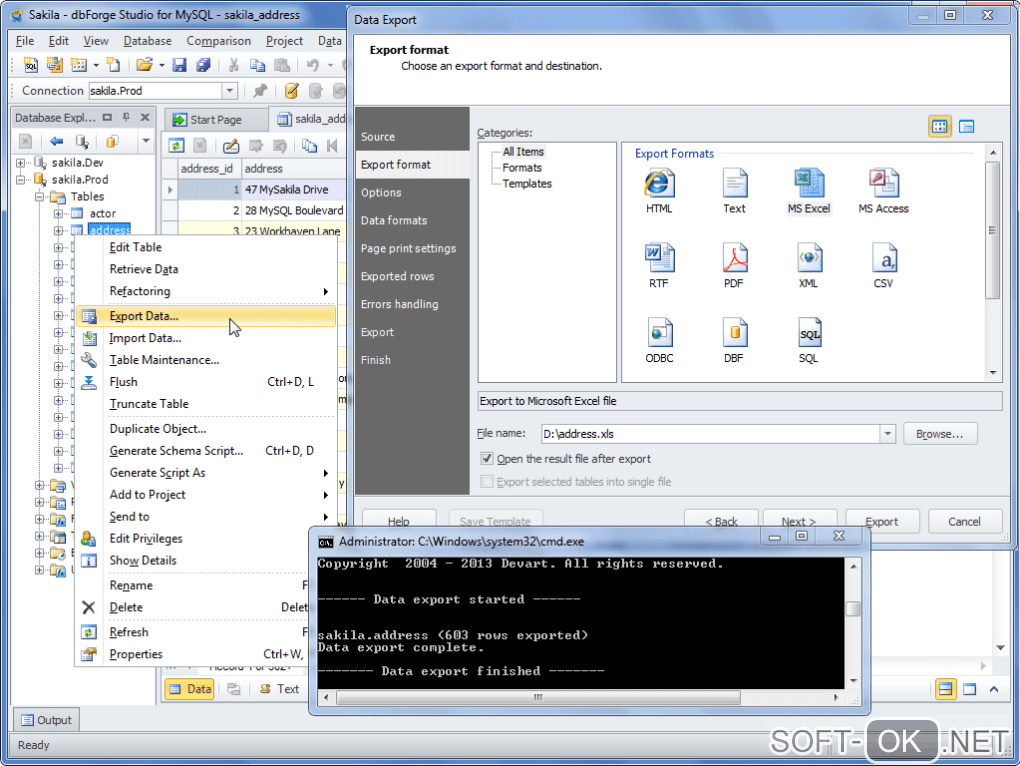1020x766 pixels.
Task: Click Cancel in Data Export dialog
Action: click(x=964, y=521)
